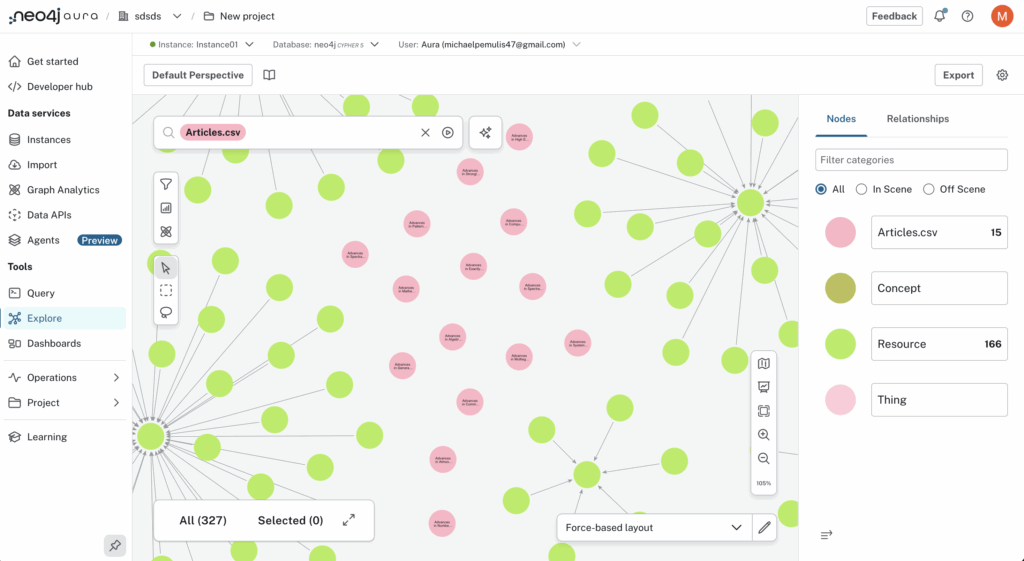Select the "All" radio button
The image size is (1024, 561).
[822, 189]
